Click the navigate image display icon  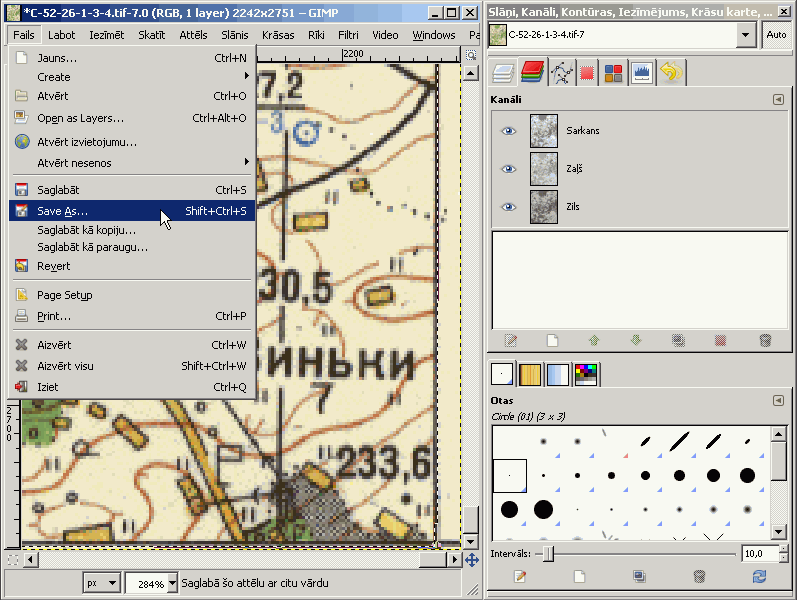(471, 560)
